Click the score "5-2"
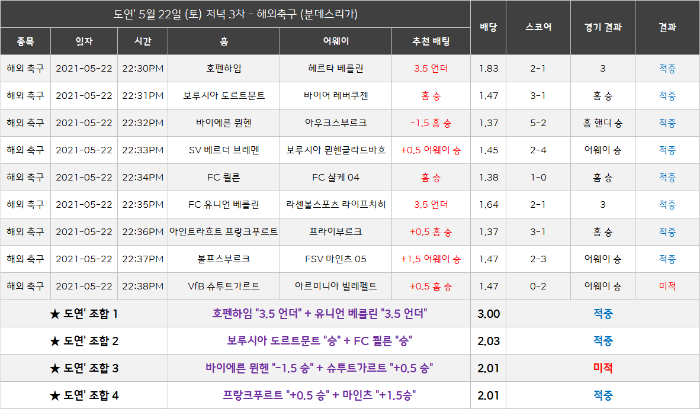This screenshot has width=700, height=409. point(538,123)
